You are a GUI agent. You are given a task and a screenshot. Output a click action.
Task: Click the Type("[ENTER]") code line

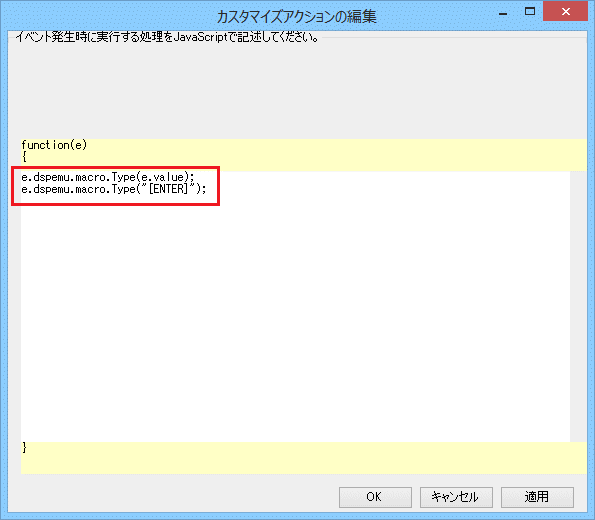(x=114, y=189)
